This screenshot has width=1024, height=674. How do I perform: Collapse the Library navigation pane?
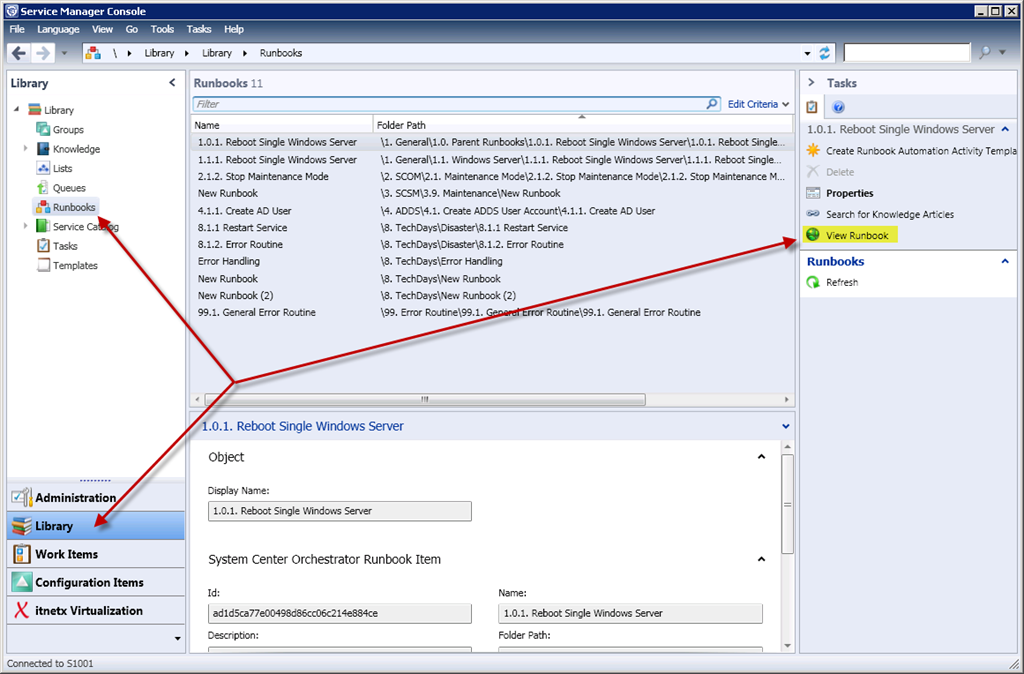click(x=172, y=83)
